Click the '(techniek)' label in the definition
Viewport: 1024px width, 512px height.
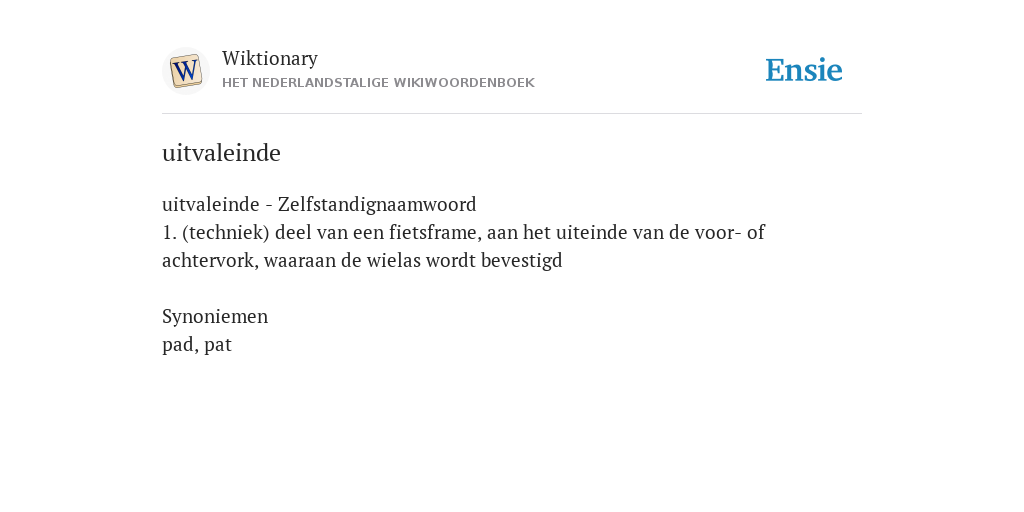click(x=226, y=232)
